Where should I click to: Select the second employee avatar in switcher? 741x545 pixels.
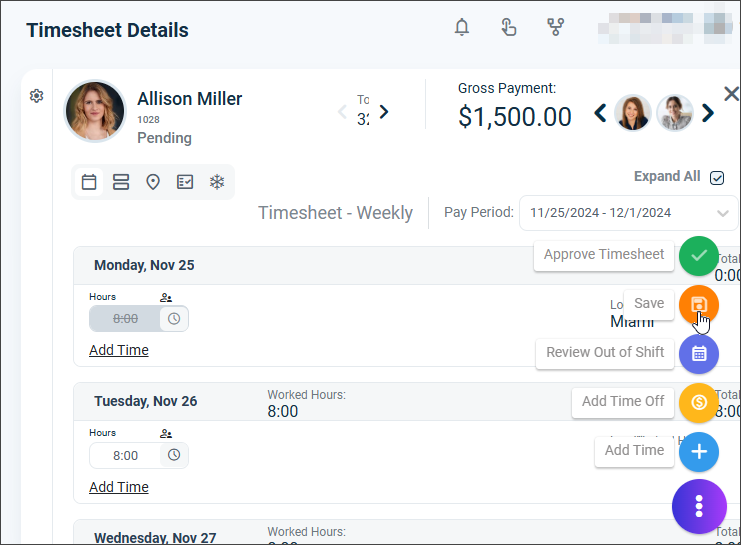pos(675,113)
